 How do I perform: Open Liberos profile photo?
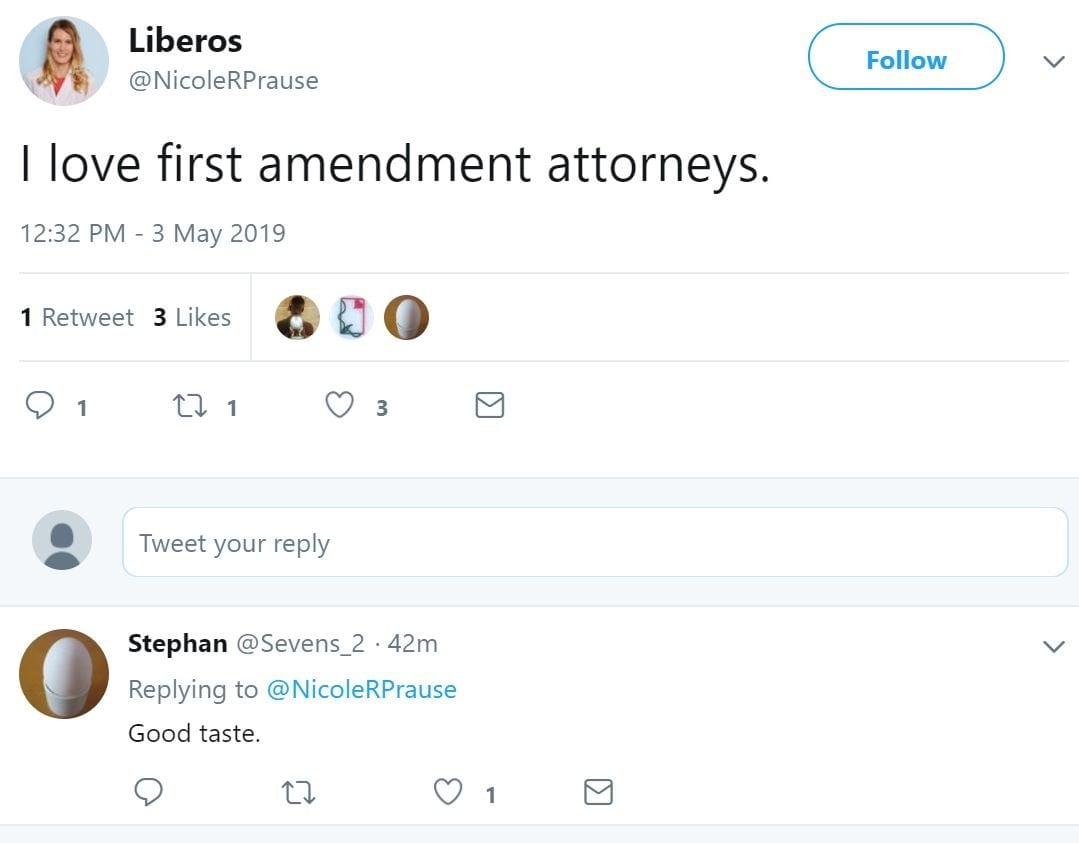pos(63,61)
